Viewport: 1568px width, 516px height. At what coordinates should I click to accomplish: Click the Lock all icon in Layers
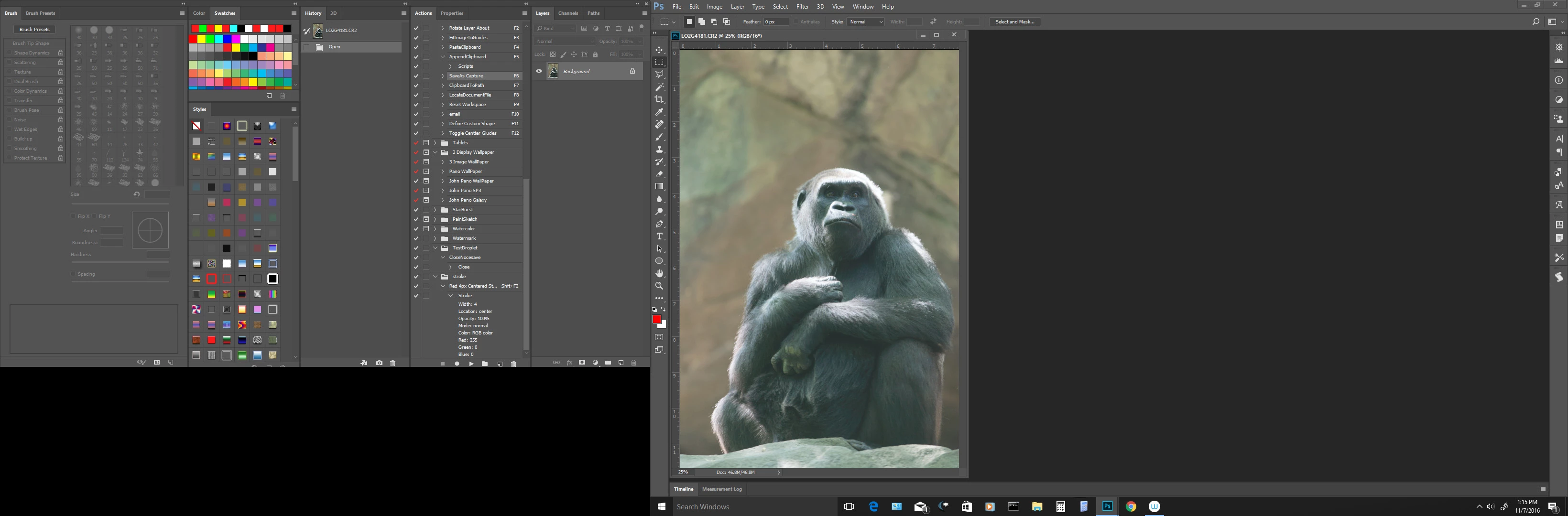point(595,55)
